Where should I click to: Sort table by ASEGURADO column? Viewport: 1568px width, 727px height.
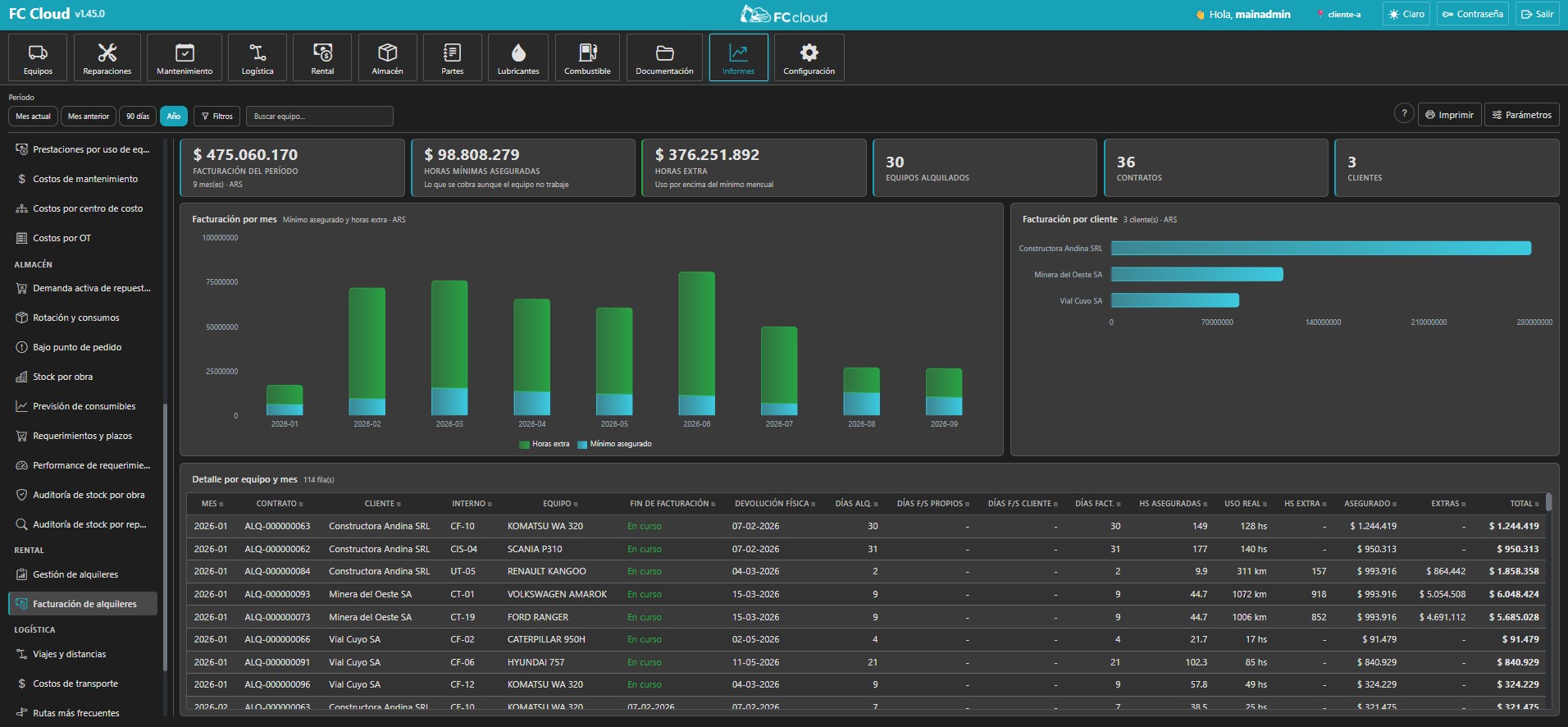pos(1370,504)
